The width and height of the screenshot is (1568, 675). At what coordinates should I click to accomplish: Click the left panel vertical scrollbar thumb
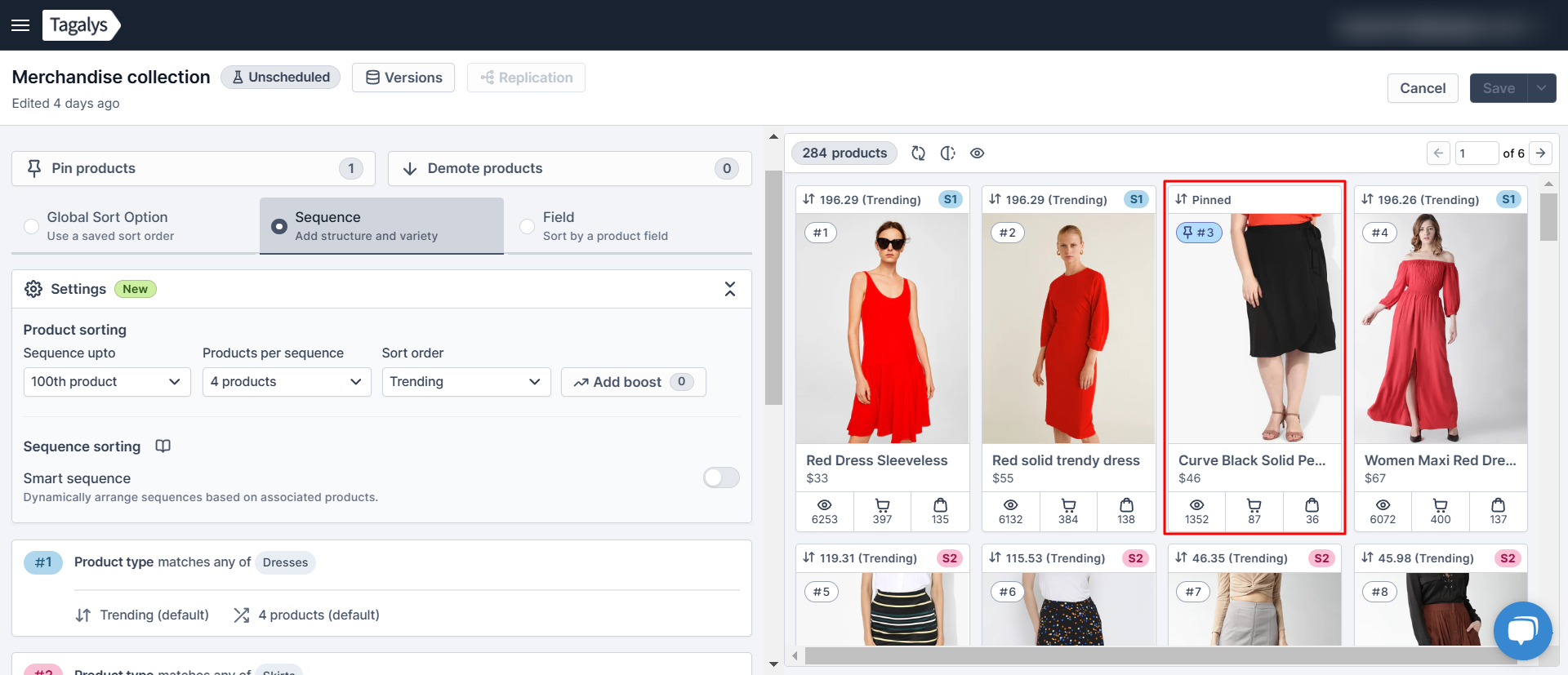pyautogui.click(x=773, y=287)
